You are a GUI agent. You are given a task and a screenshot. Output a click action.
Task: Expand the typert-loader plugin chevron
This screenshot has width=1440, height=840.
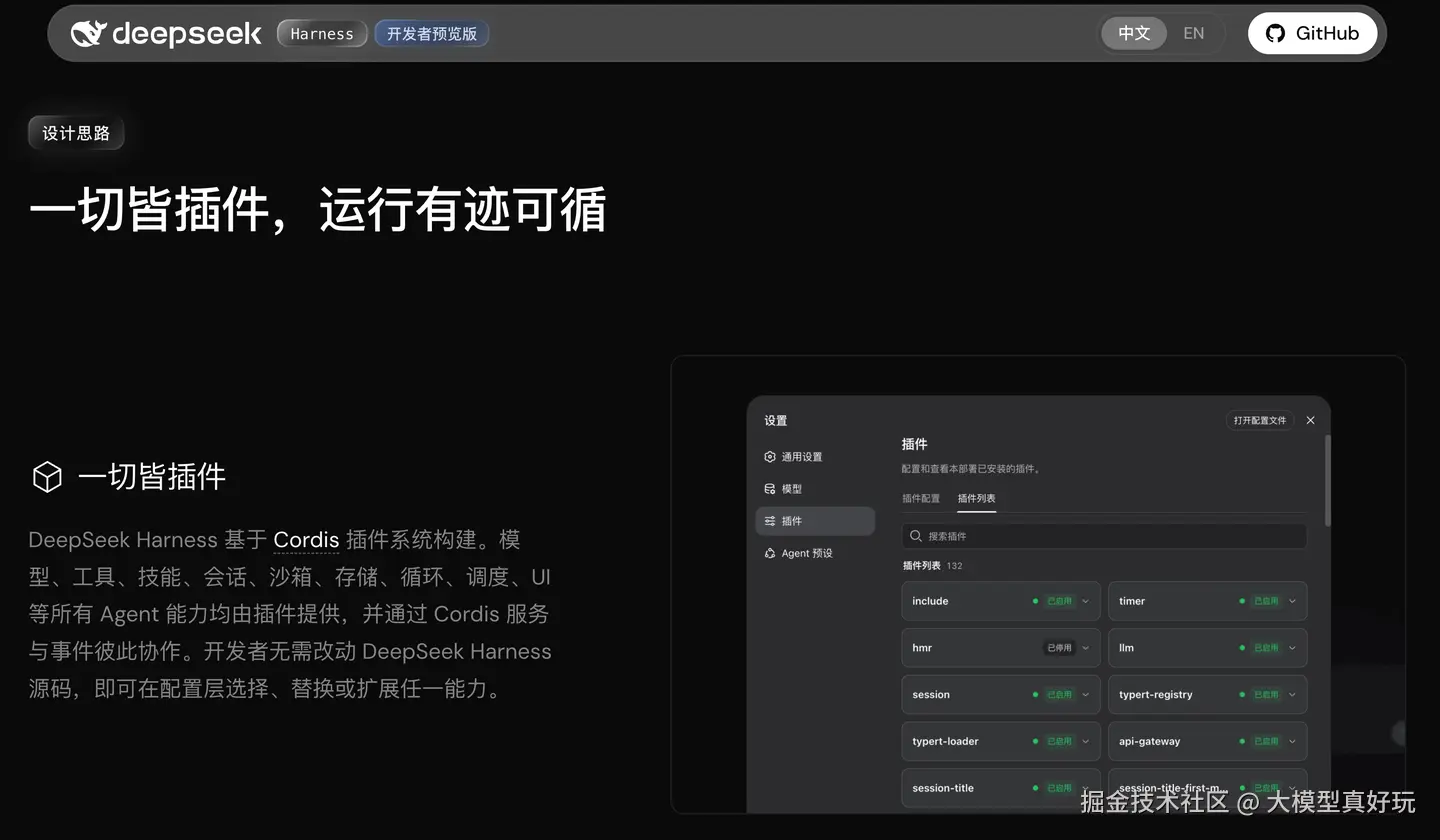pos(1086,741)
